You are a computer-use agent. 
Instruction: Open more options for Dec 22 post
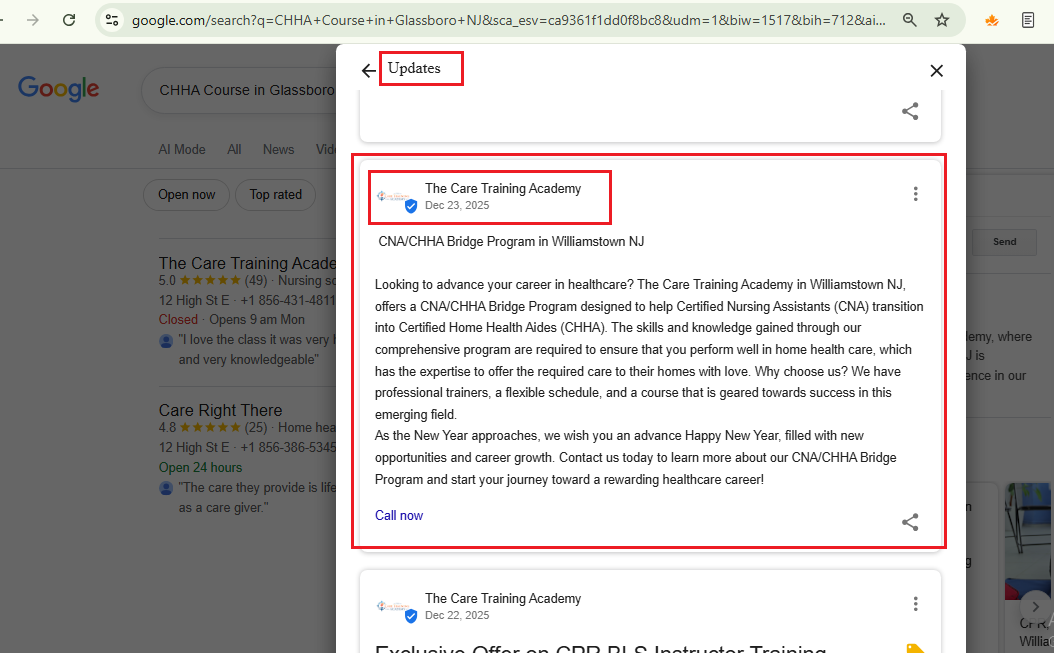(x=914, y=604)
